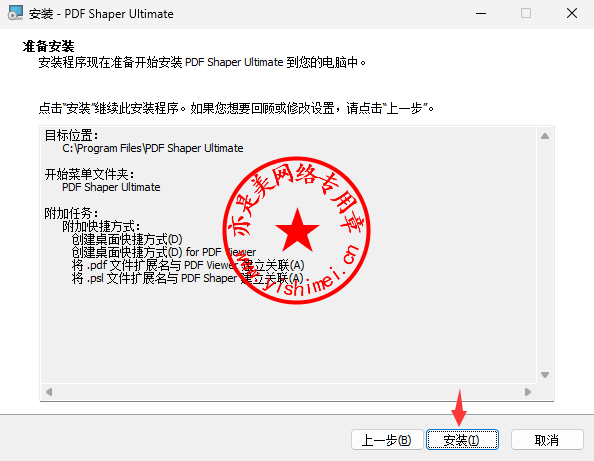Click the line ending 'for PDF Viewer'
This screenshot has height=461, width=594.
point(164,252)
